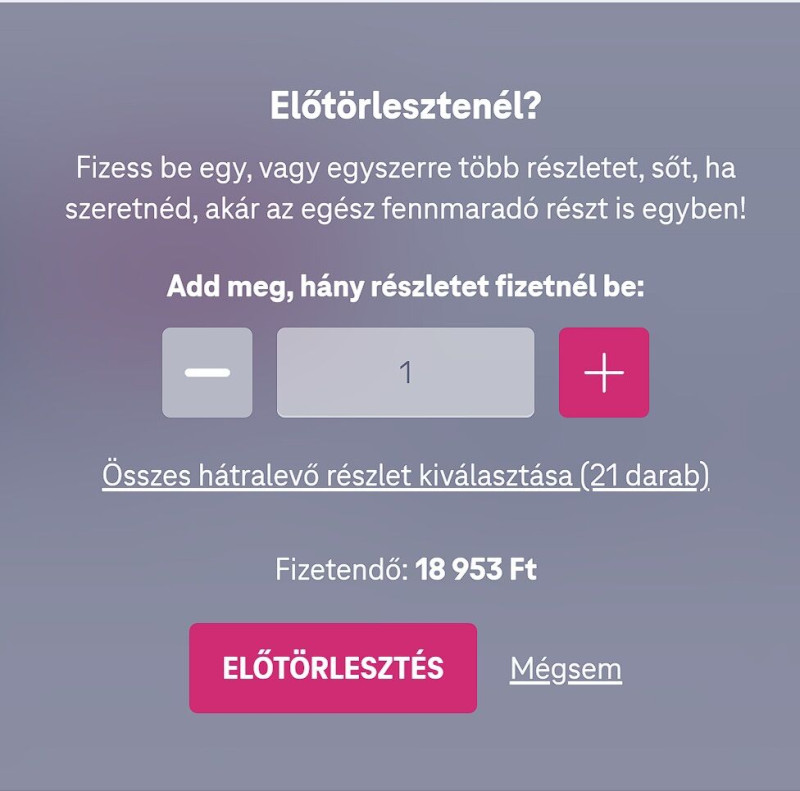Select all 21 remaining installments link
Screen dimensions: 800x791
point(405,475)
